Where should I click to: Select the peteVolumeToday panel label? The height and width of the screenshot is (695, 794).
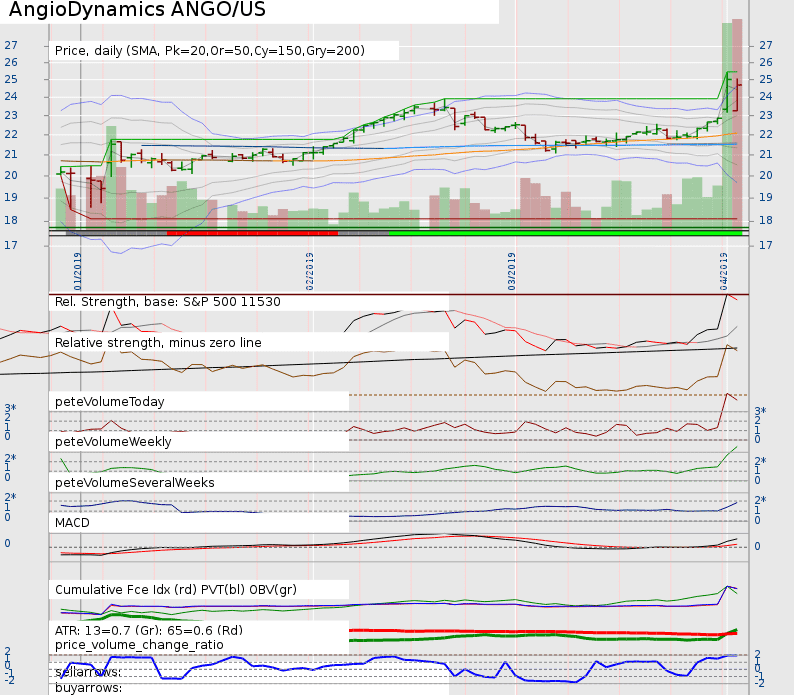tap(109, 402)
